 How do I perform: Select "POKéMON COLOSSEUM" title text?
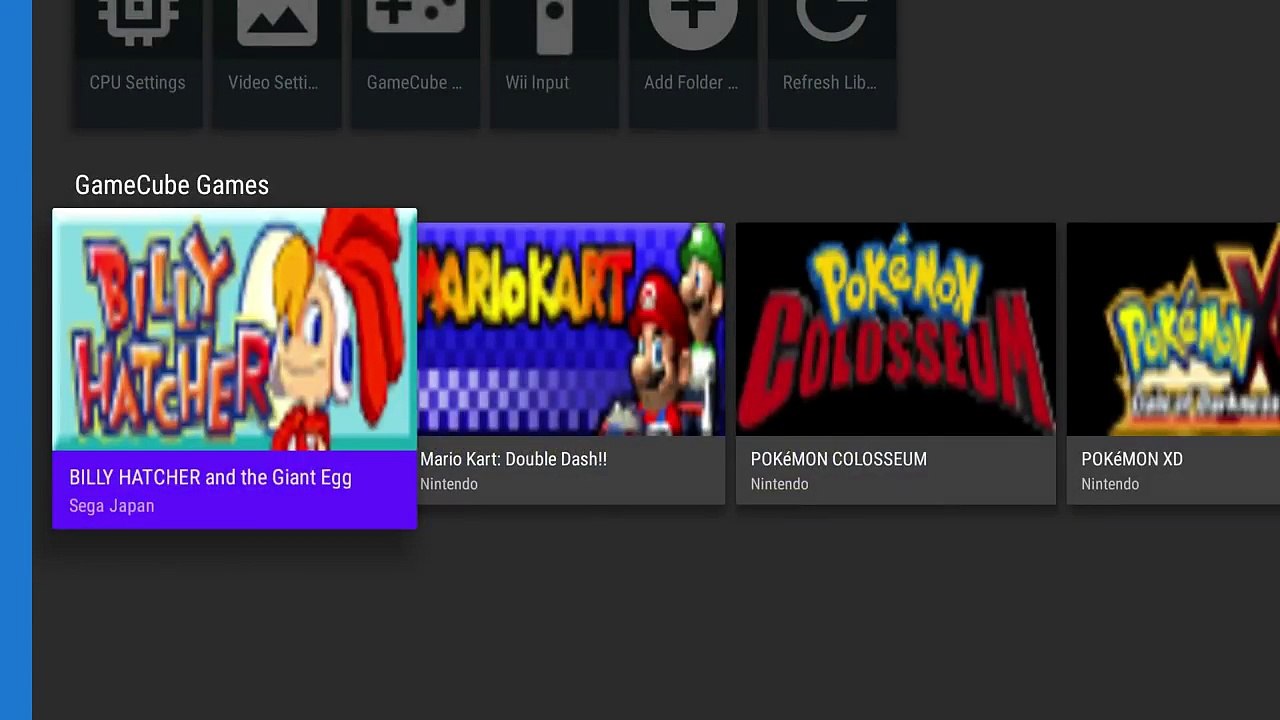point(839,459)
